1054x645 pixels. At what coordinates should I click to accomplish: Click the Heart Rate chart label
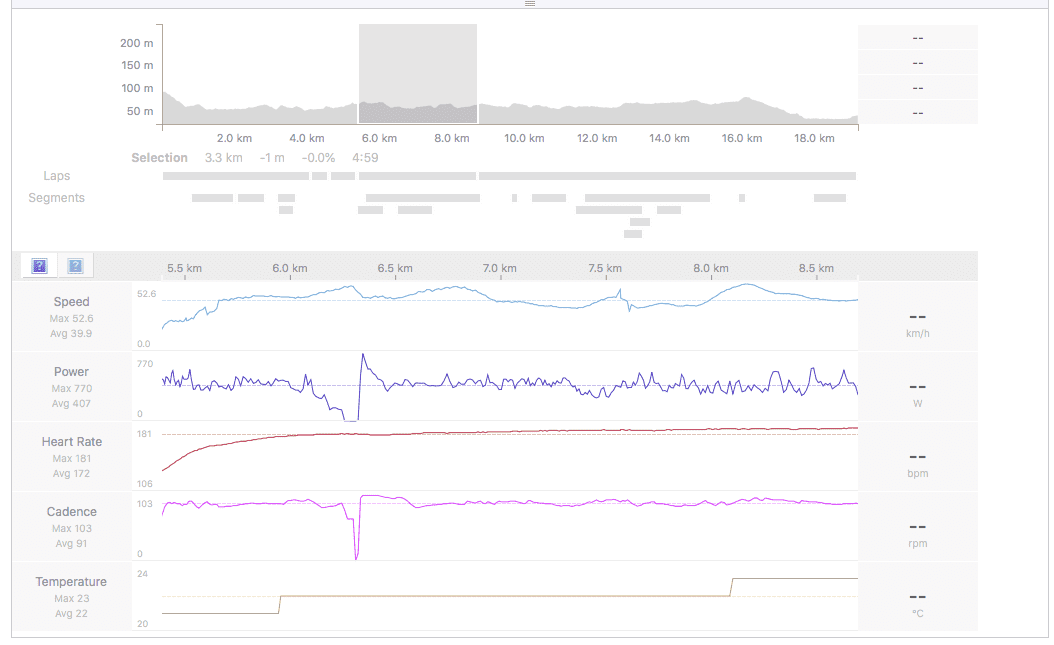pyautogui.click(x=71, y=442)
